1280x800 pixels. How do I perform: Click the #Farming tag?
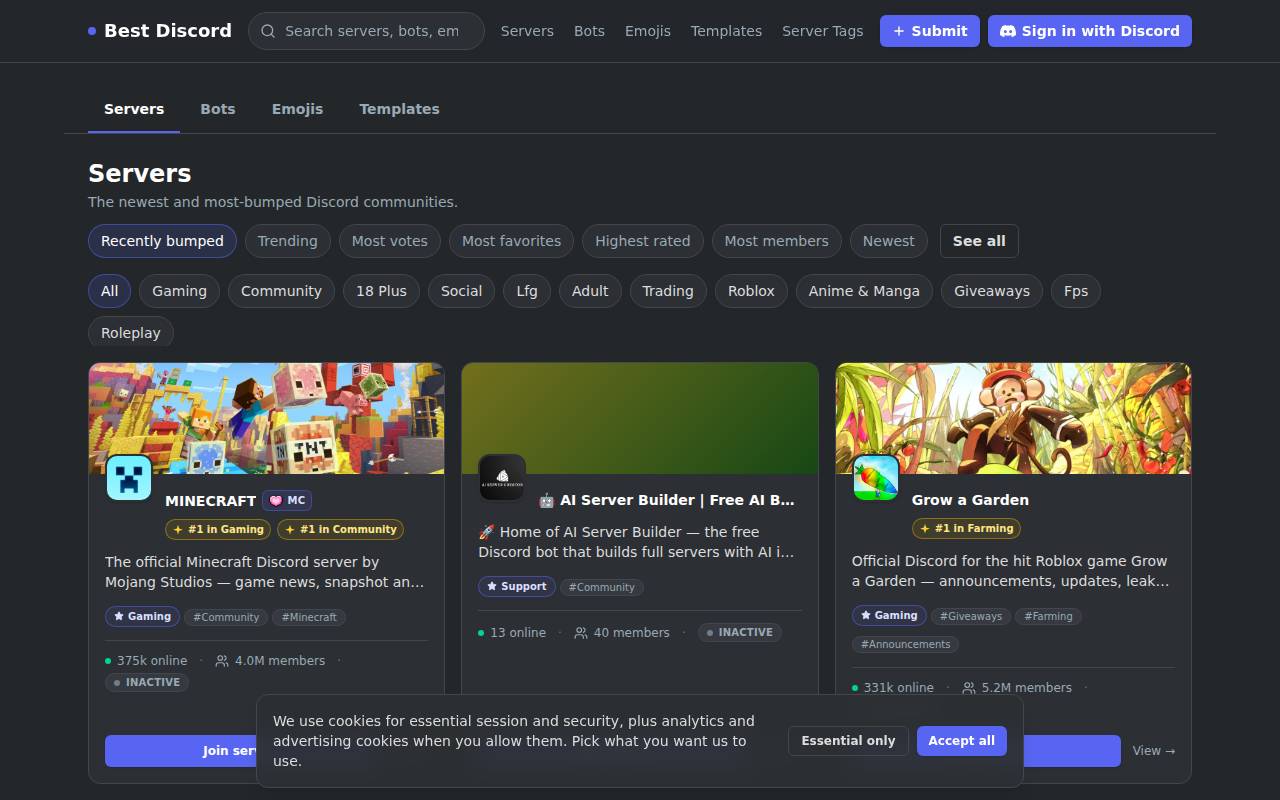point(1049,616)
